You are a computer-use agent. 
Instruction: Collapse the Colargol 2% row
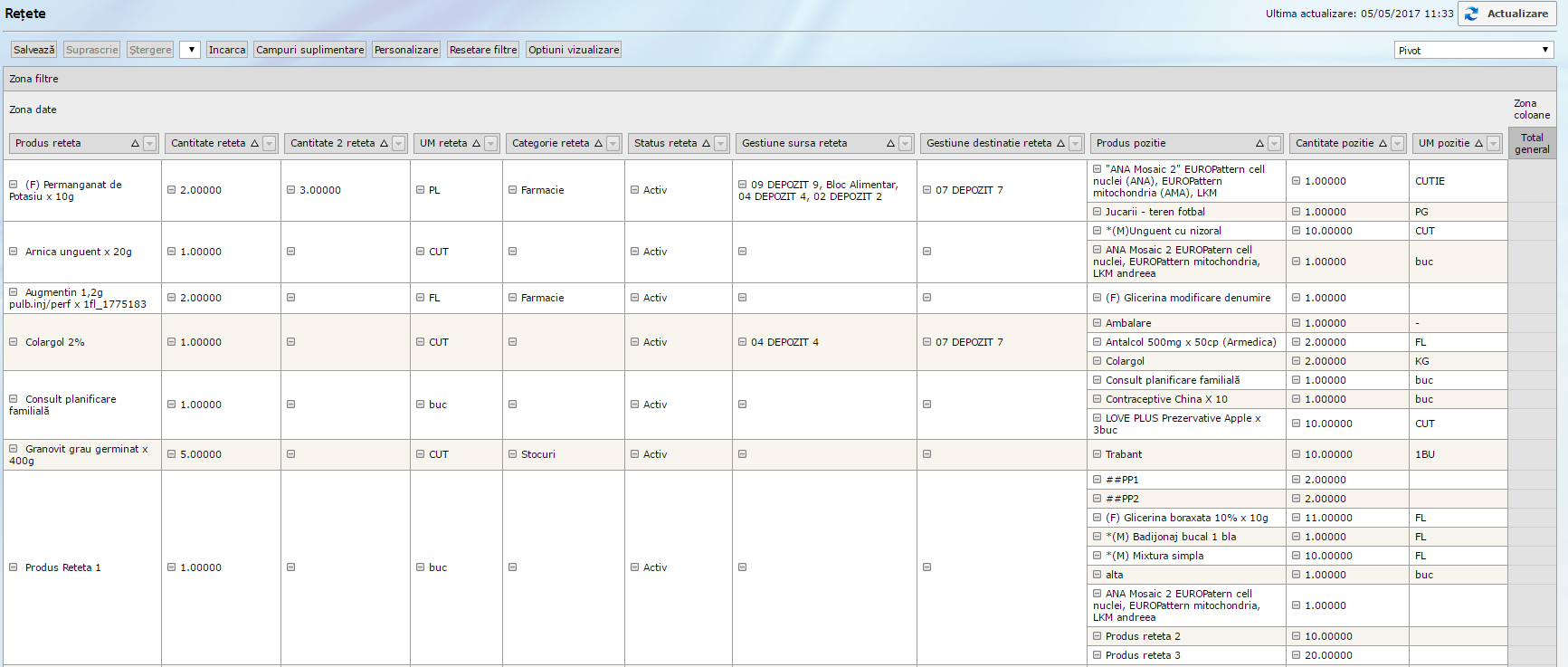tap(14, 342)
